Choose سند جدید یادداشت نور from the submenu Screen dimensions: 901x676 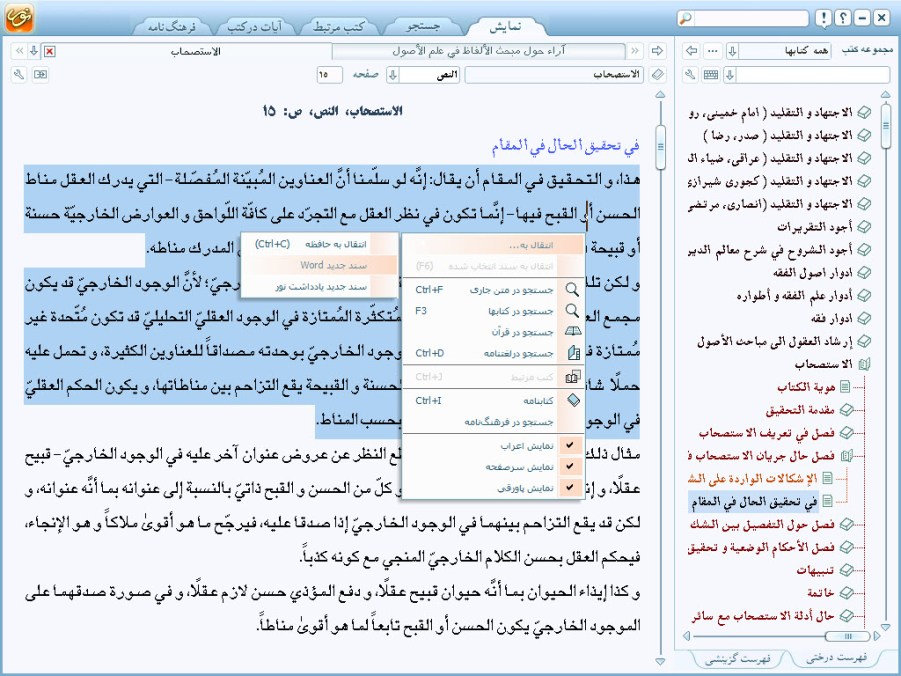point(319,286)
